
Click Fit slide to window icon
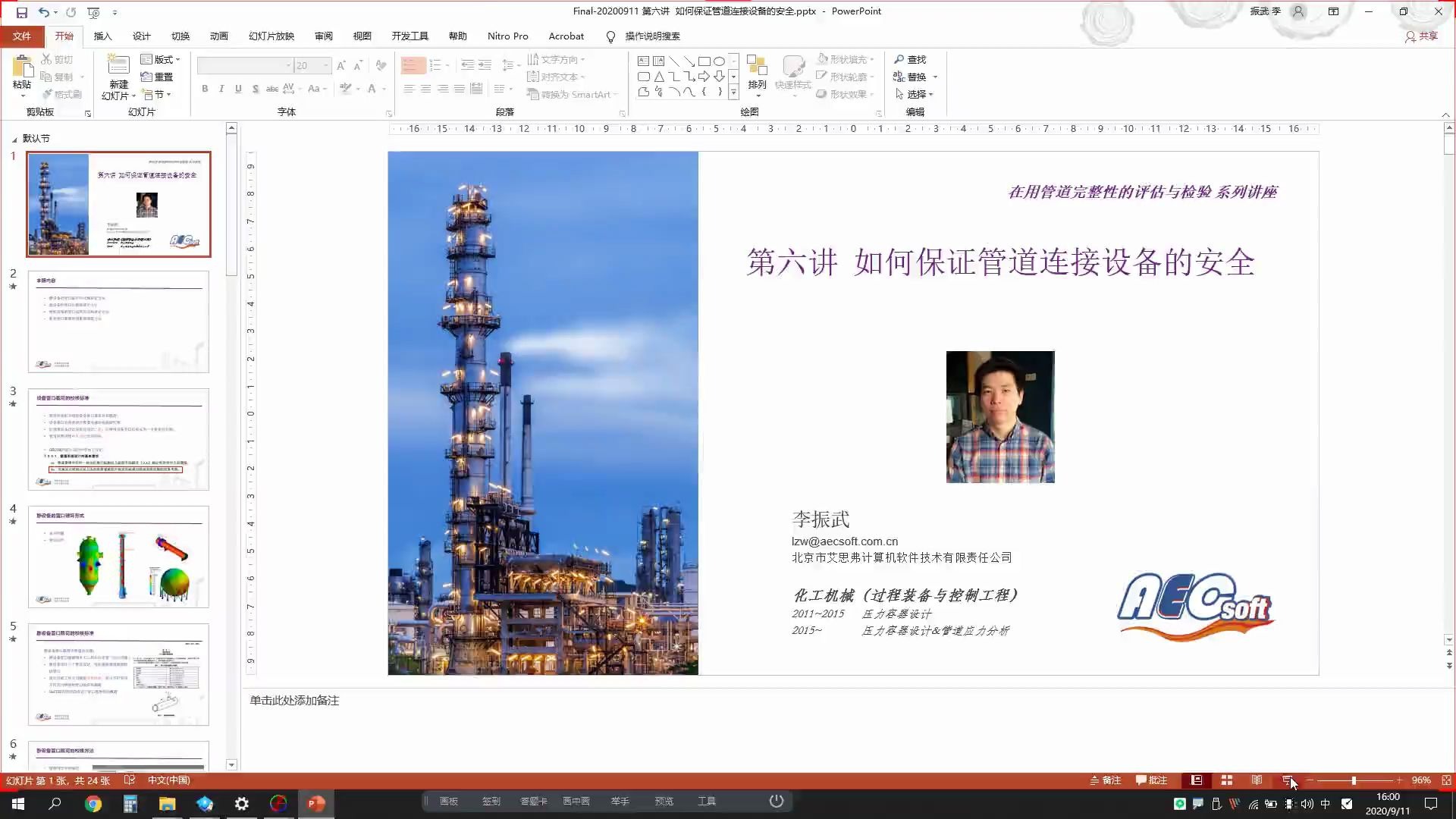1446,780
